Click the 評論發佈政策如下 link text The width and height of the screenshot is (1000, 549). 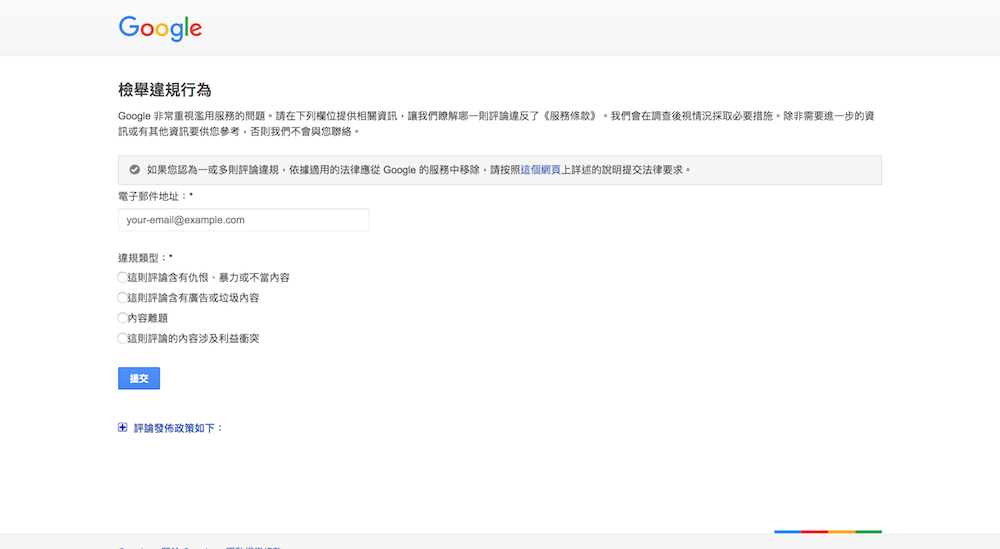click(x=178, y=428)
